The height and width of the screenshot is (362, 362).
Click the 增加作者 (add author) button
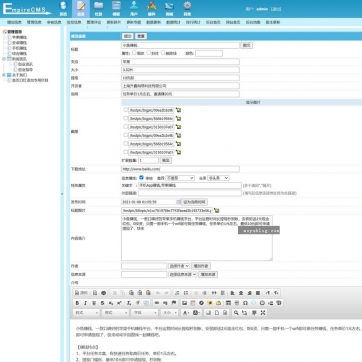[x=201, y=266]
